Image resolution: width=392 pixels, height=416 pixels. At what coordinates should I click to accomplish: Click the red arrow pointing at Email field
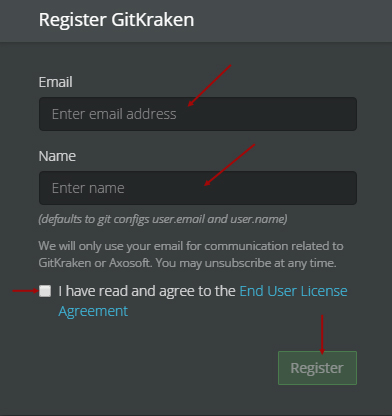[x=209, y=86]
